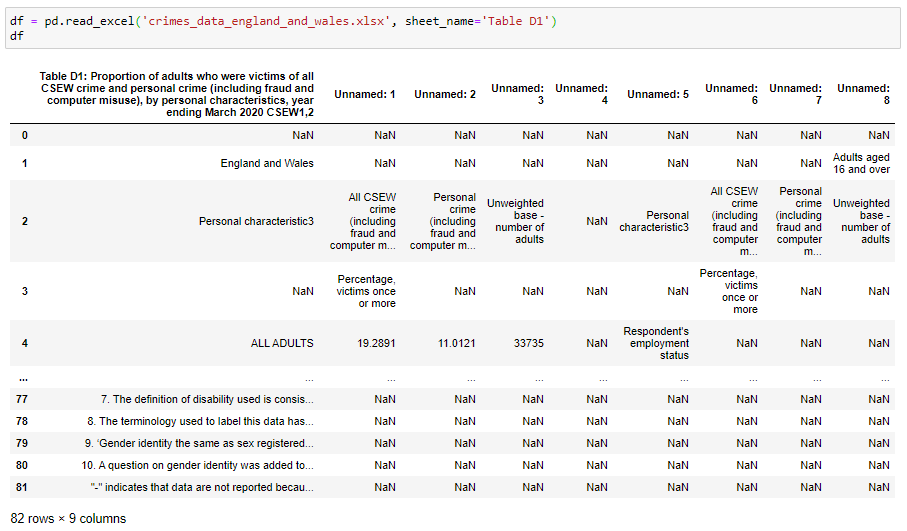Select the 'Unnamed: 5' column header
This screenshot has height=531, width=907.
658,94
